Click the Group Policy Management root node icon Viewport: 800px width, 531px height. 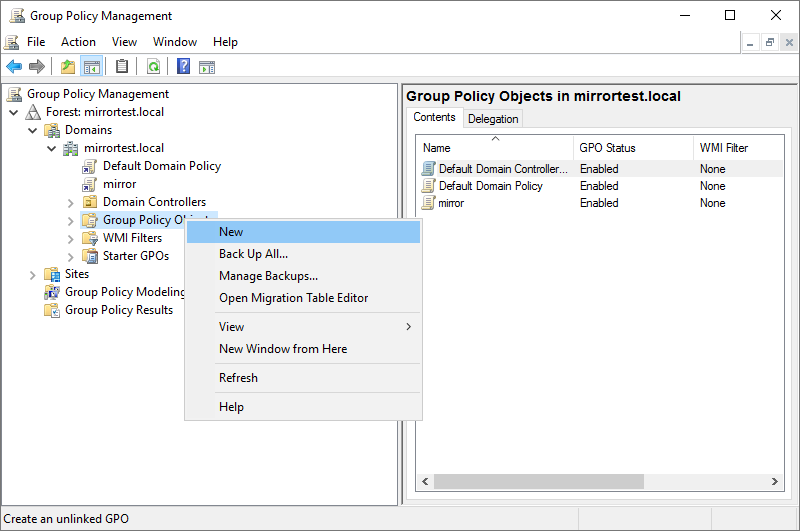pyautogui.click(x=14, y=94)
